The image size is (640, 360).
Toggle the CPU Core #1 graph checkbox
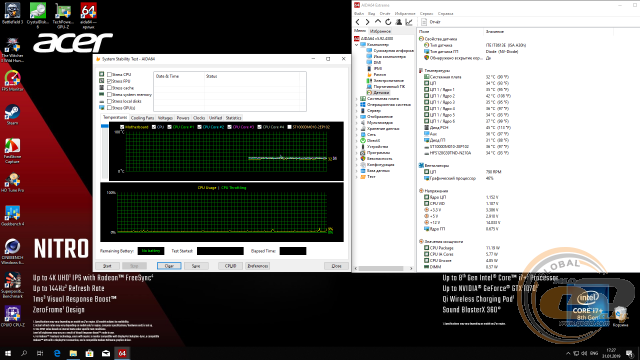[169, 127]
